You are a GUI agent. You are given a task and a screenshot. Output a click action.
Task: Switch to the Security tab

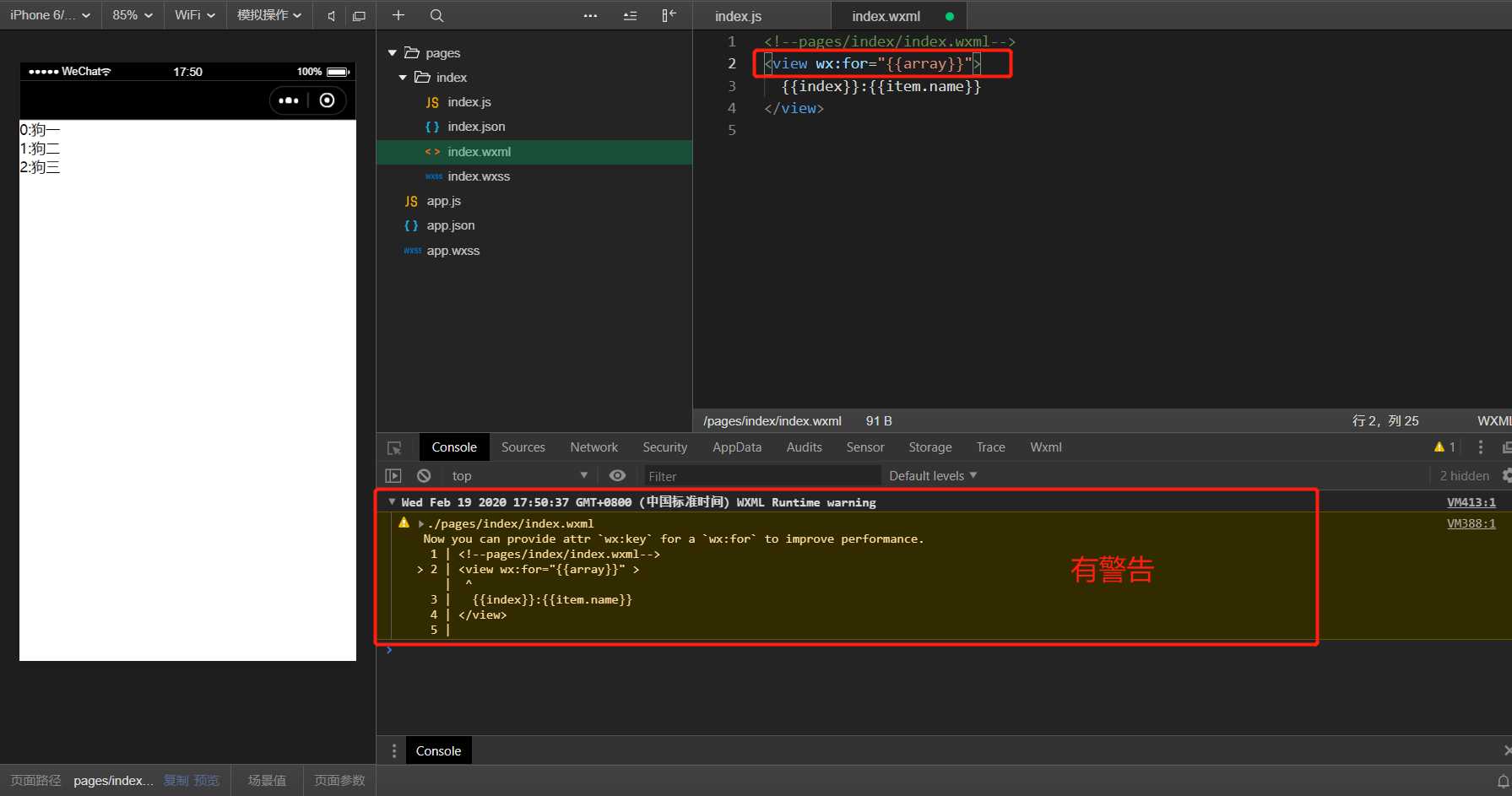click(x=664, y=447)
